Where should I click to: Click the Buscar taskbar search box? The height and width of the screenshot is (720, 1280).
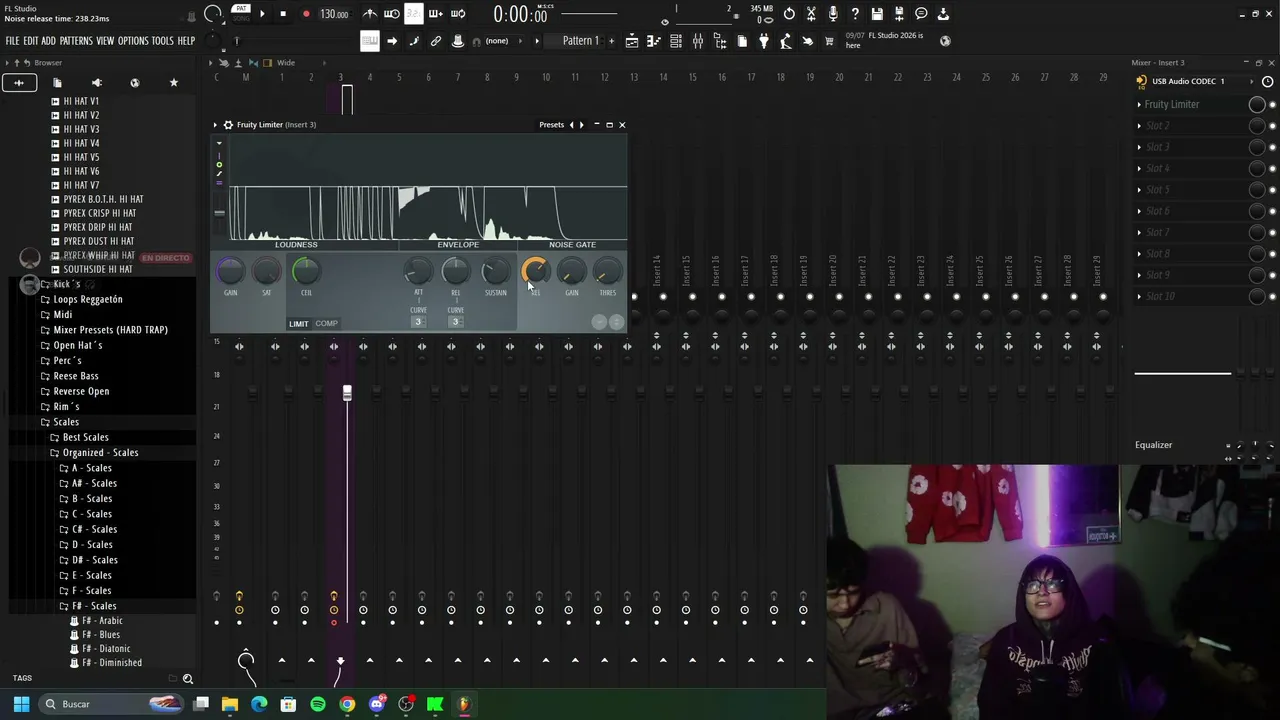(x=110, y=704)
